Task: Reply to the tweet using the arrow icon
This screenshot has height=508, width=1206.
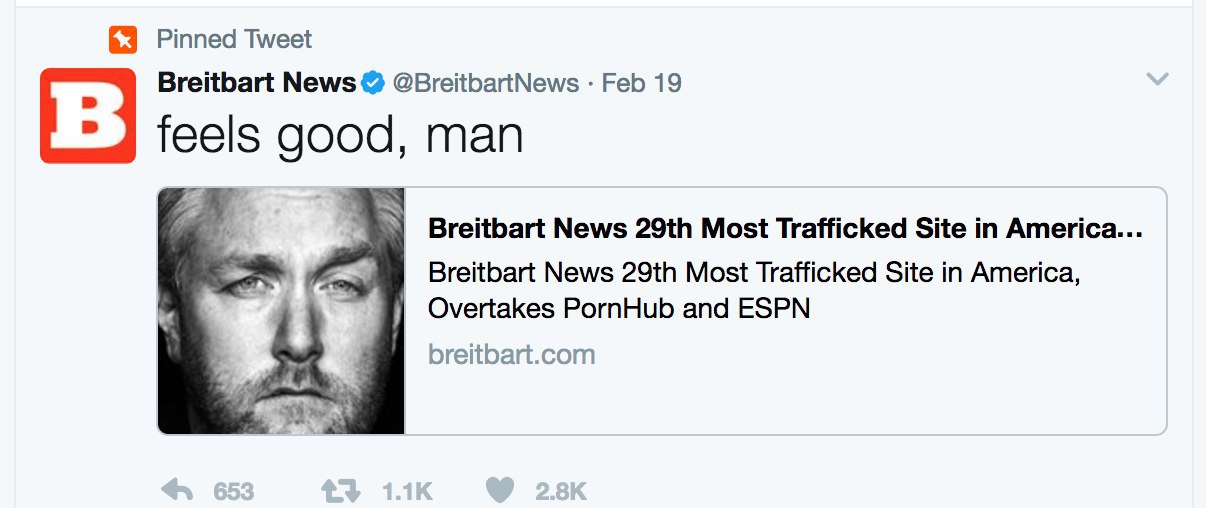Action: point(177,491)
